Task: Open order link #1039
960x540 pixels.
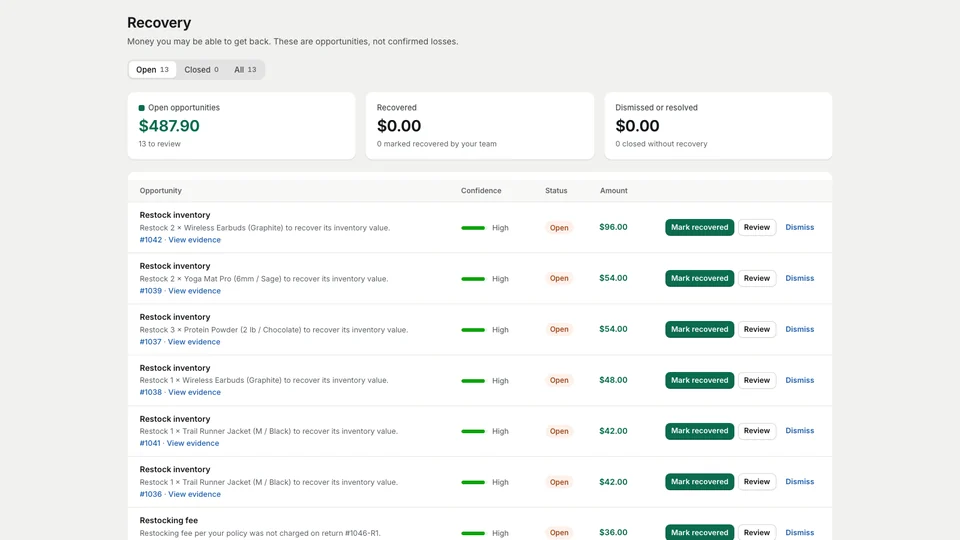Action: pos(151,291)
